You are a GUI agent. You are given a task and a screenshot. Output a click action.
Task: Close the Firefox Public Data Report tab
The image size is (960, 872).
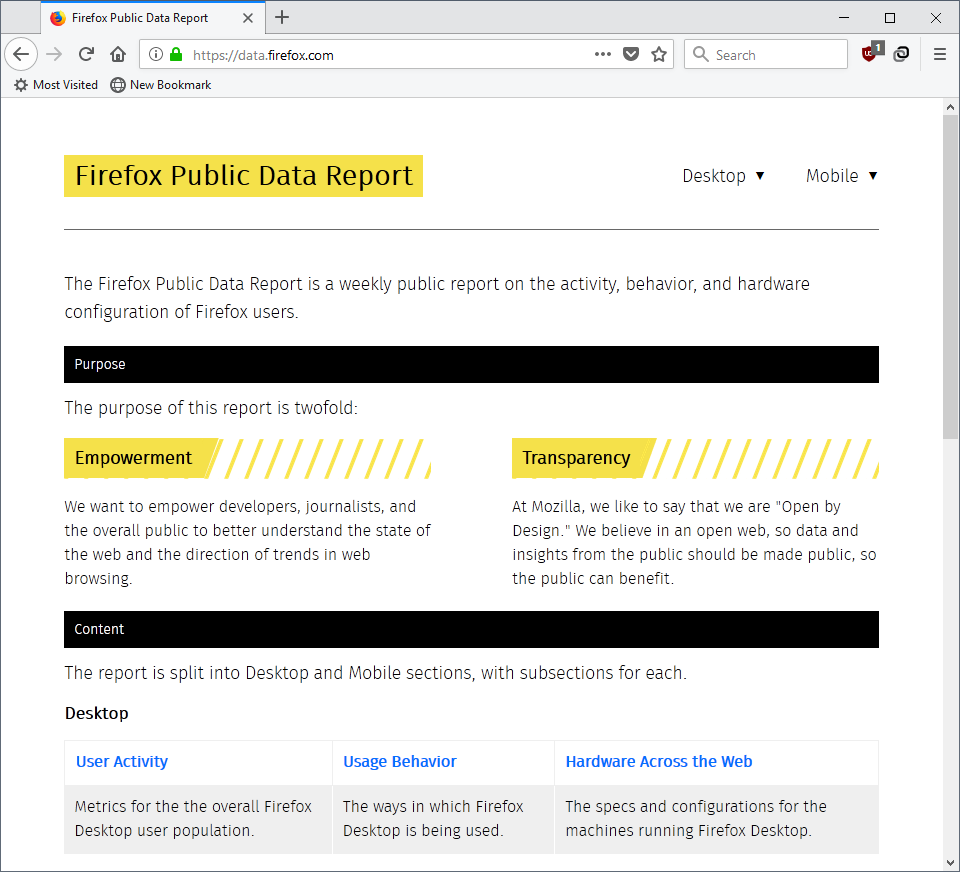coord(247,18)
